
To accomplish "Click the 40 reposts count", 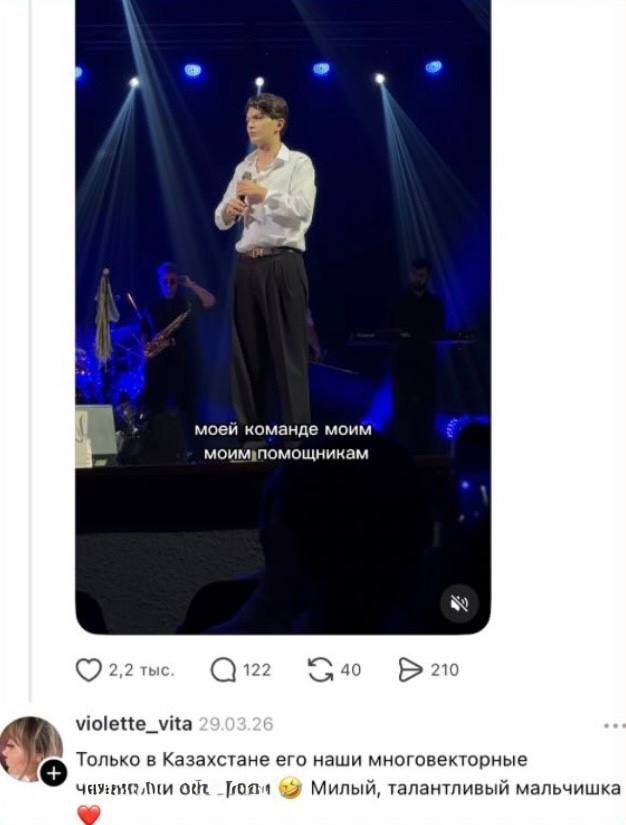I will tap(351, 670).
